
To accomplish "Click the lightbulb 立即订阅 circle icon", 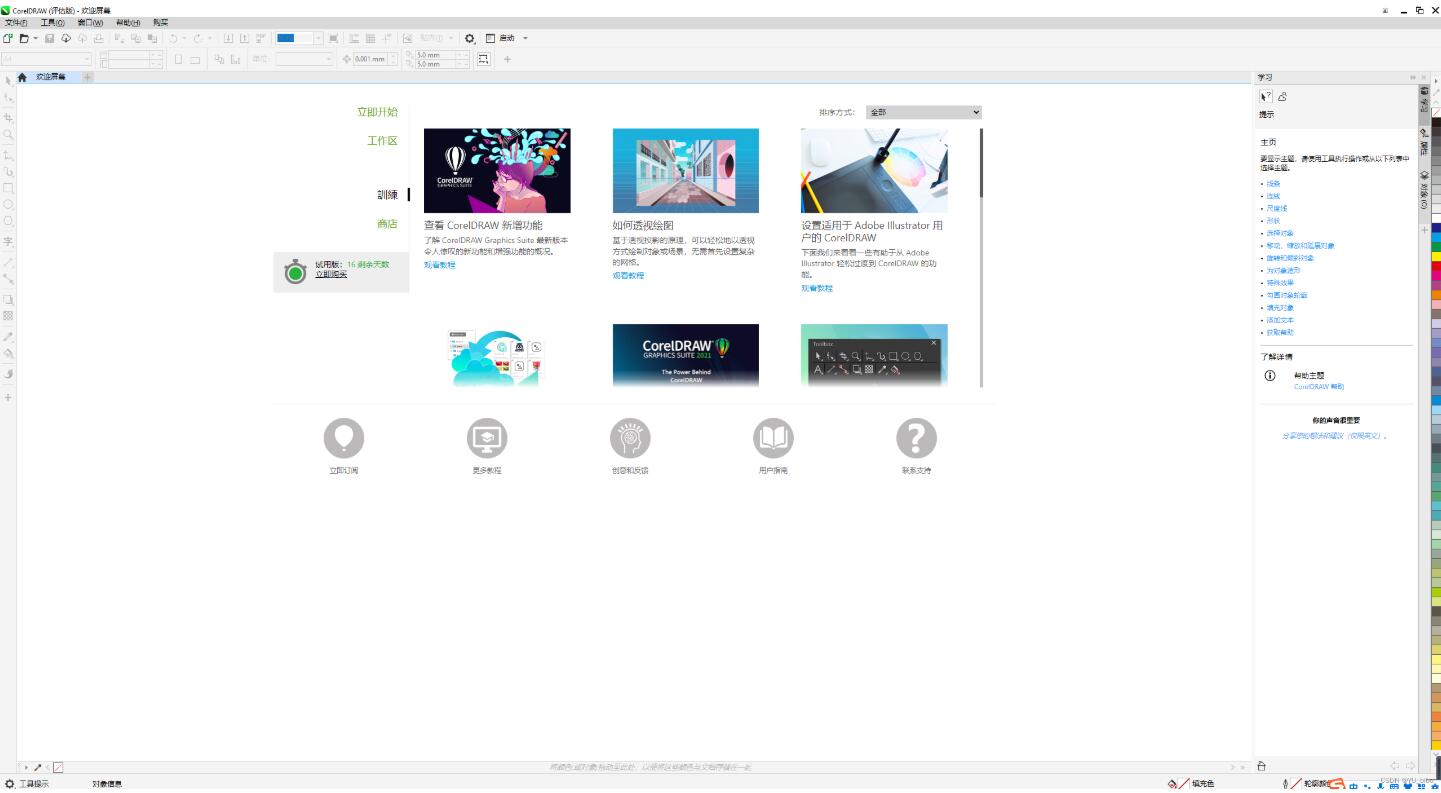I will [x=344, y=438].
